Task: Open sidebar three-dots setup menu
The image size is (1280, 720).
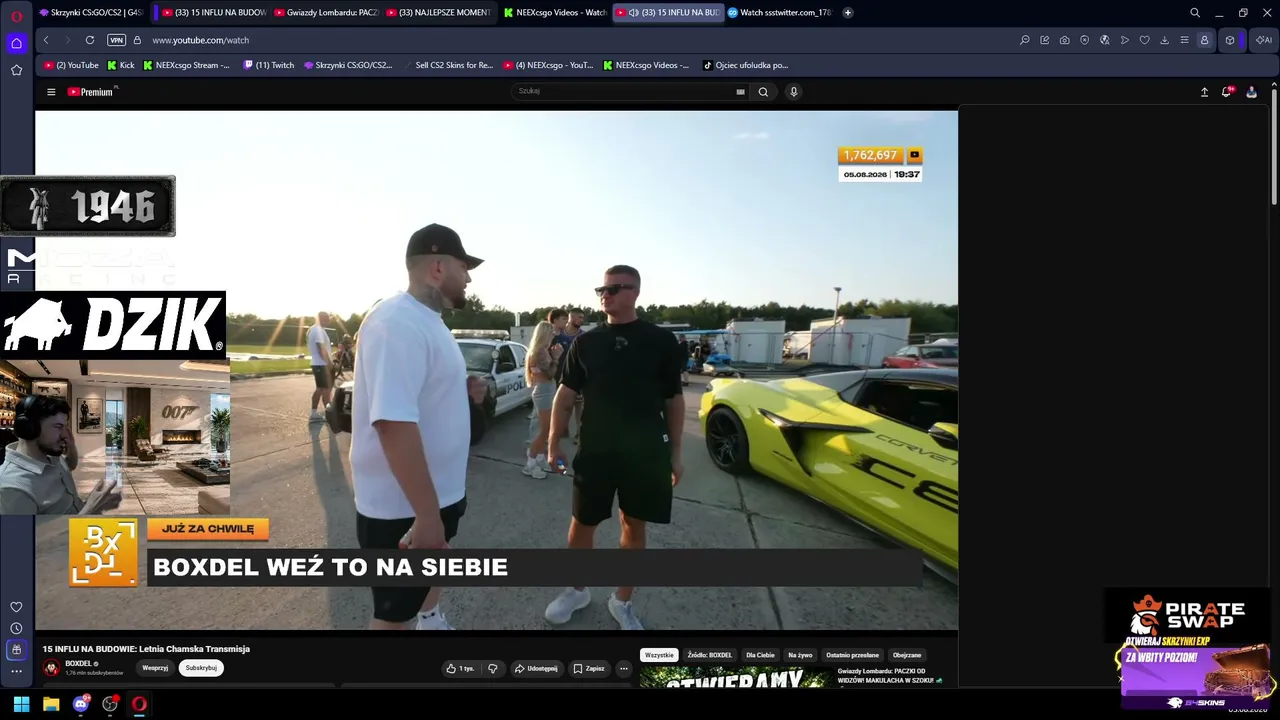Action: pos(16,671)
